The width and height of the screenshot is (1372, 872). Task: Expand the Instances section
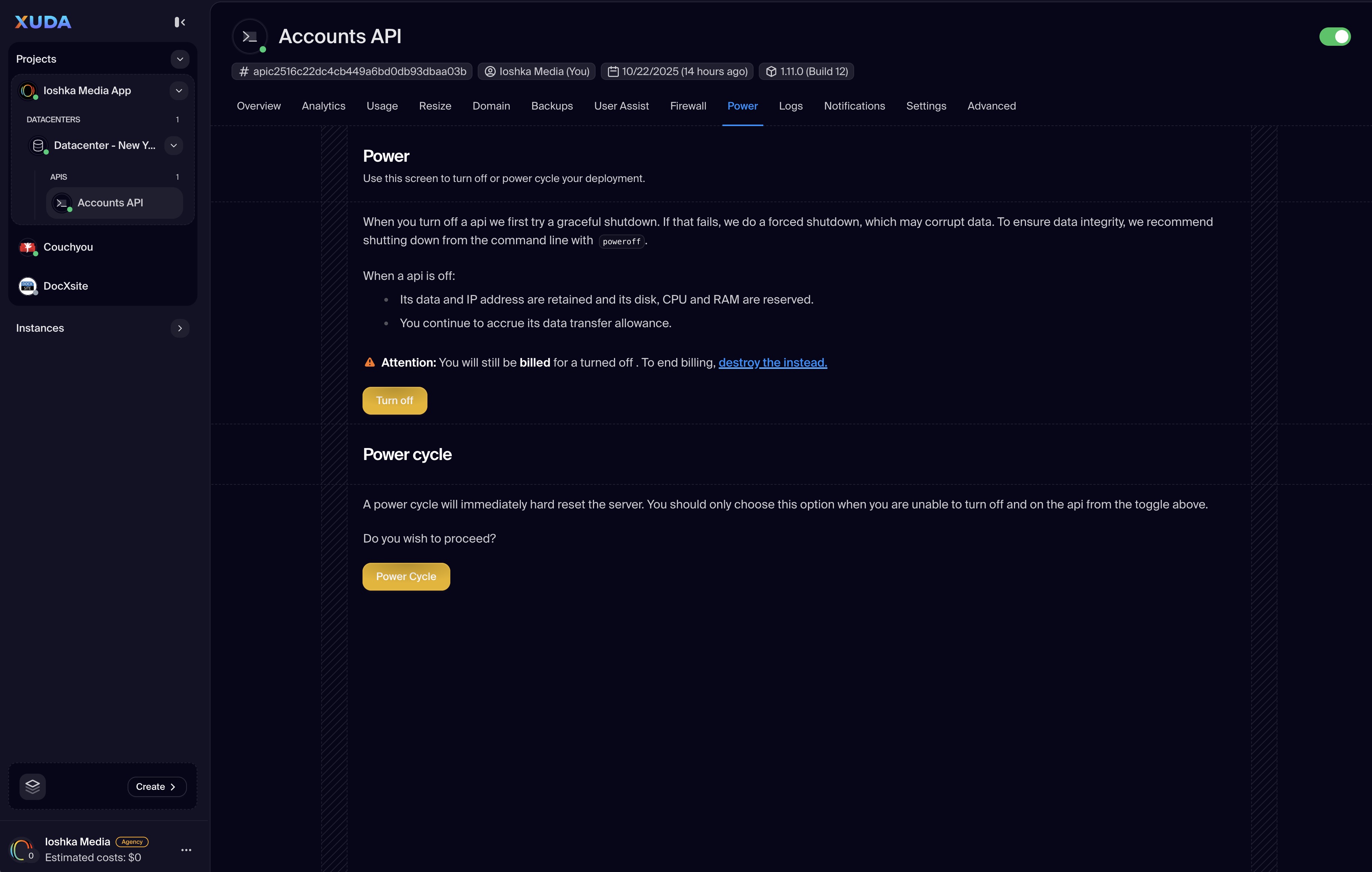[x=179, y=328]
